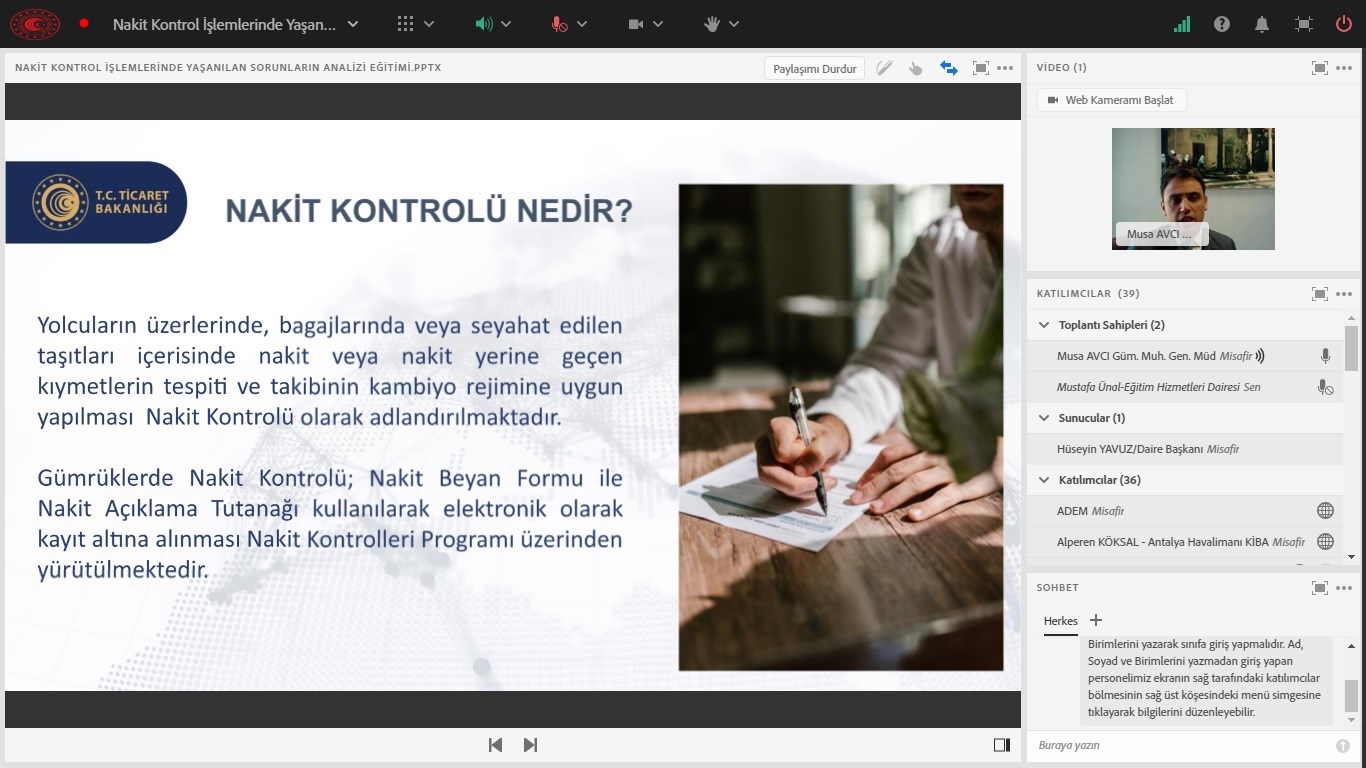The height and width of the screenshot is (768, 1366).
Task: Select the draw pencil tool in share pod
Action: 884,68
